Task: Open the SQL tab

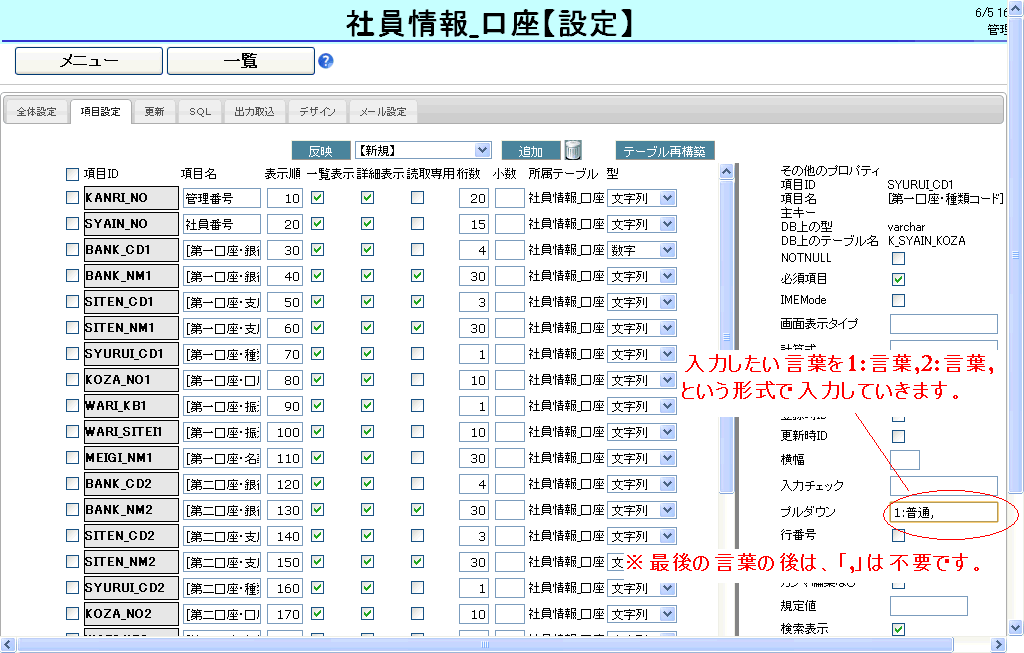Action: (200, 112)
